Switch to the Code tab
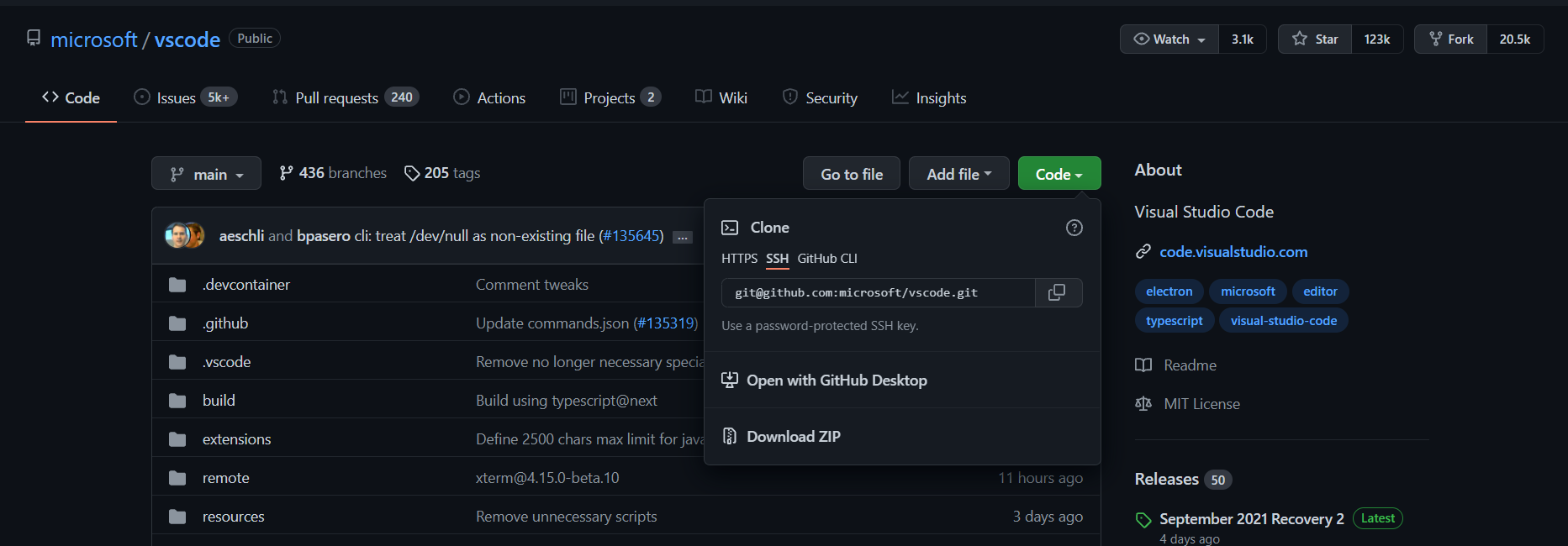The image size is (1568, 546). click(71, 97)
